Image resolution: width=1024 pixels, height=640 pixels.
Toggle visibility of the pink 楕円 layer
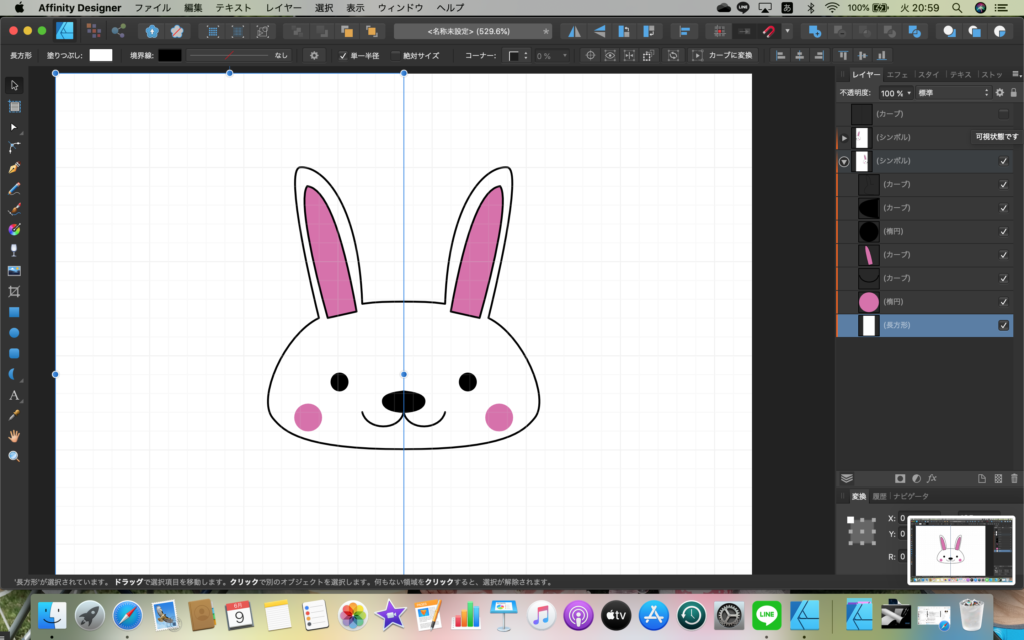pyautogui.click(x=1004, y=301)
